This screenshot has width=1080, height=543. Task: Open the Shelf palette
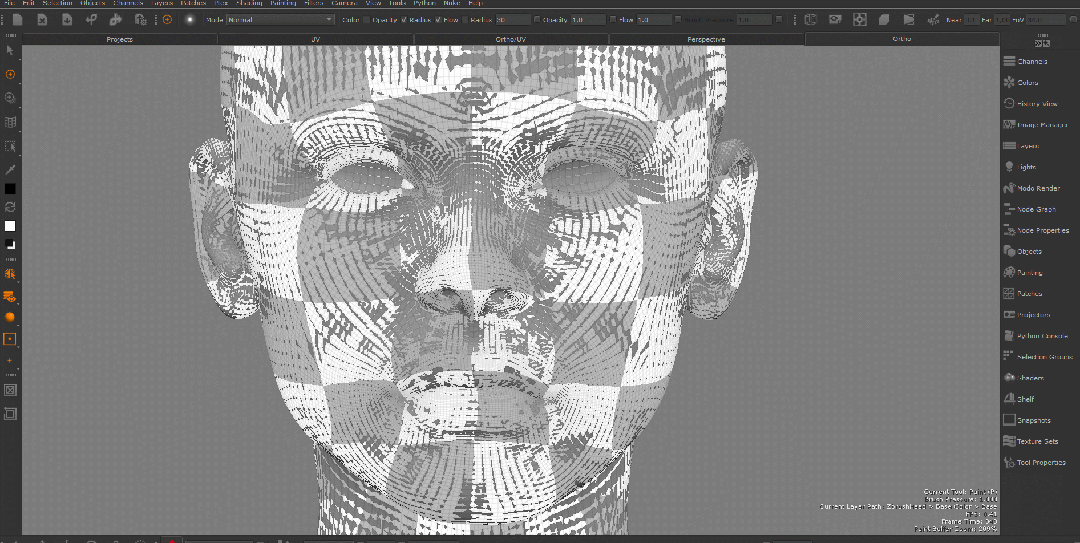pyautogui.click(x=1019, y=399)
